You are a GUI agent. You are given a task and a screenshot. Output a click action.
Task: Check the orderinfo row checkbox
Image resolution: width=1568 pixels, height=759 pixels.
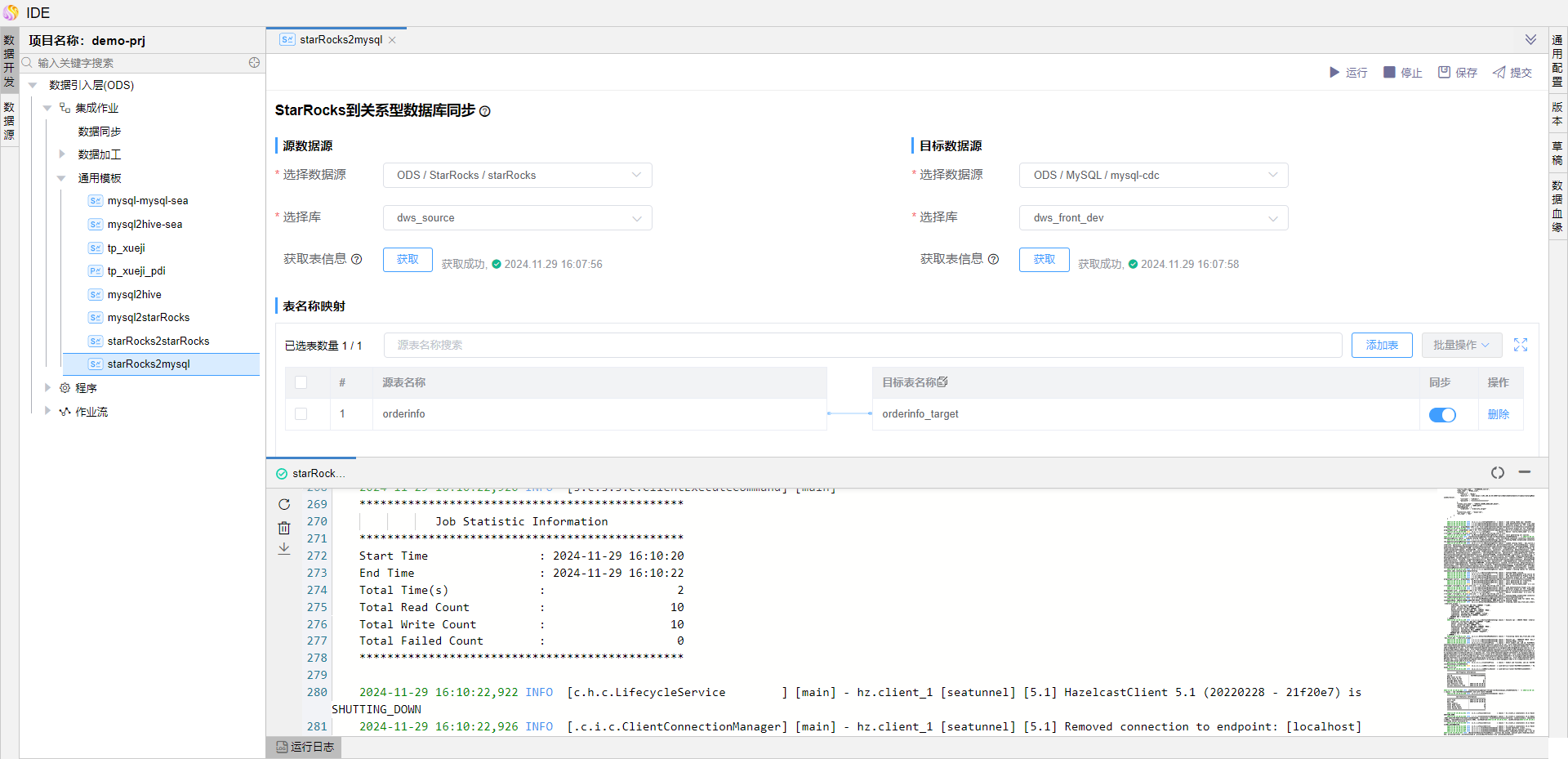tap(301, 414)
